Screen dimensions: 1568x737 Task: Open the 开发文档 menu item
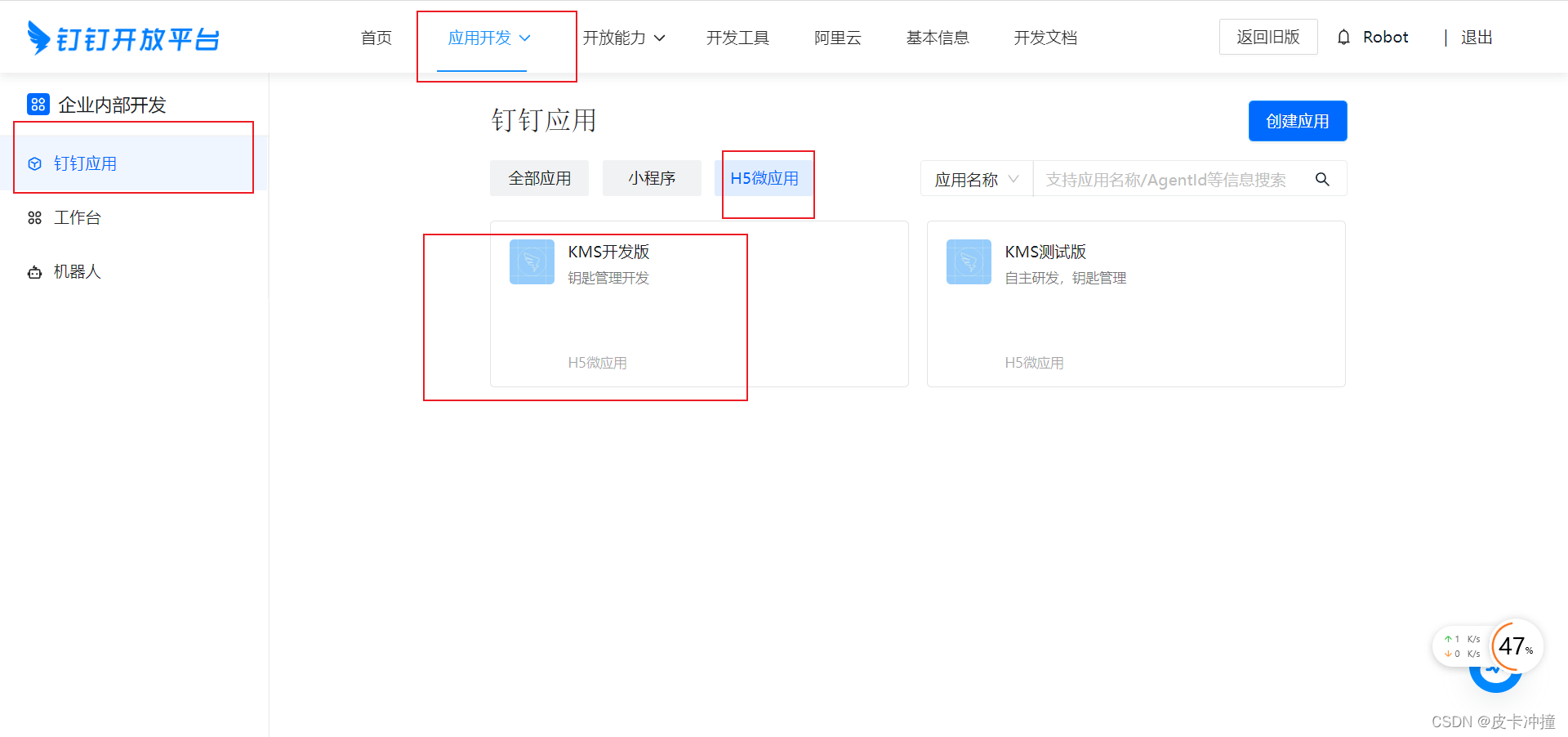point(1045,38)
